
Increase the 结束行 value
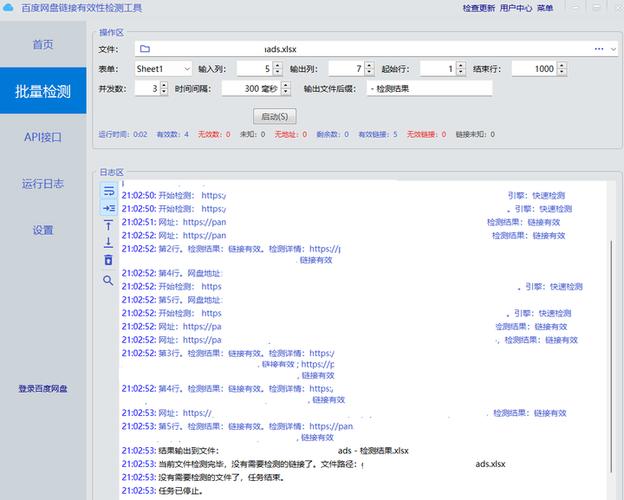coord(562,65)
